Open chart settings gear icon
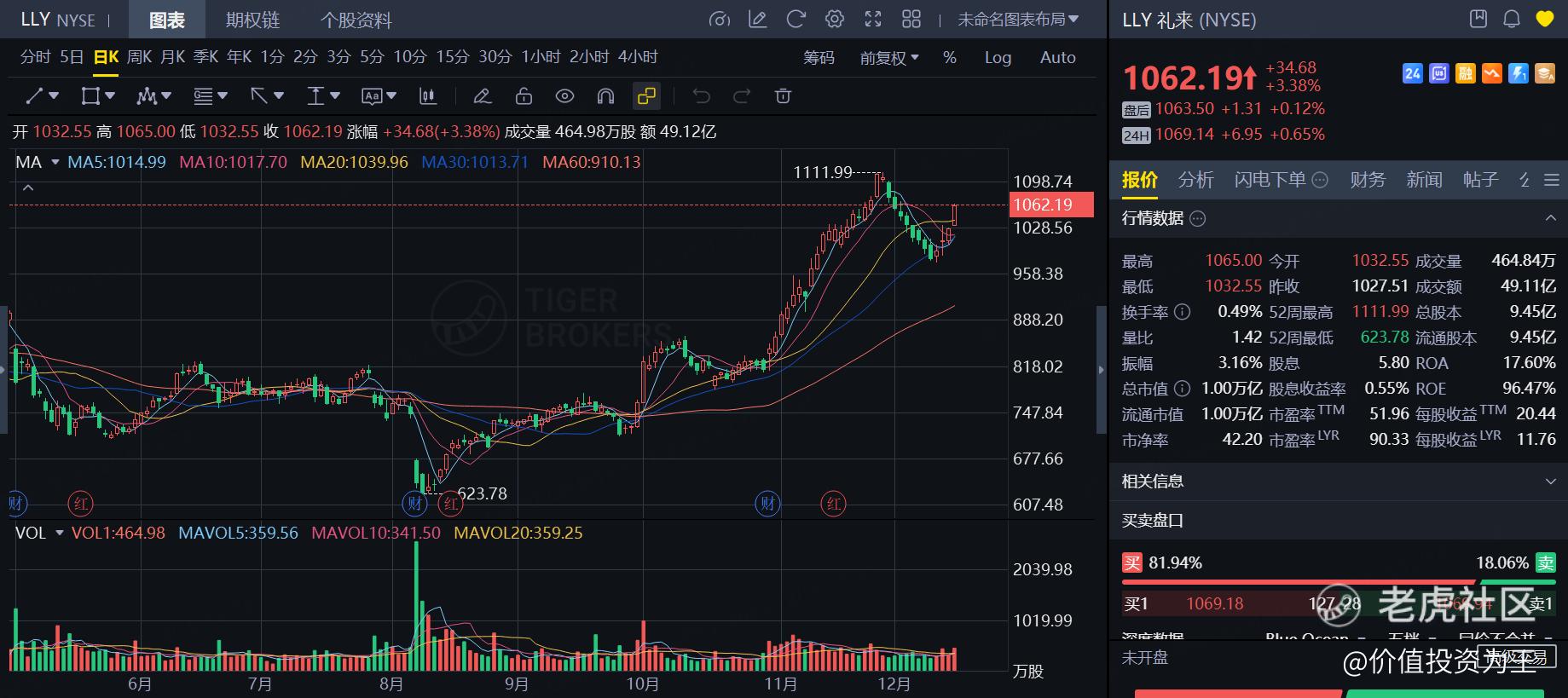 [x=835, y=19]
